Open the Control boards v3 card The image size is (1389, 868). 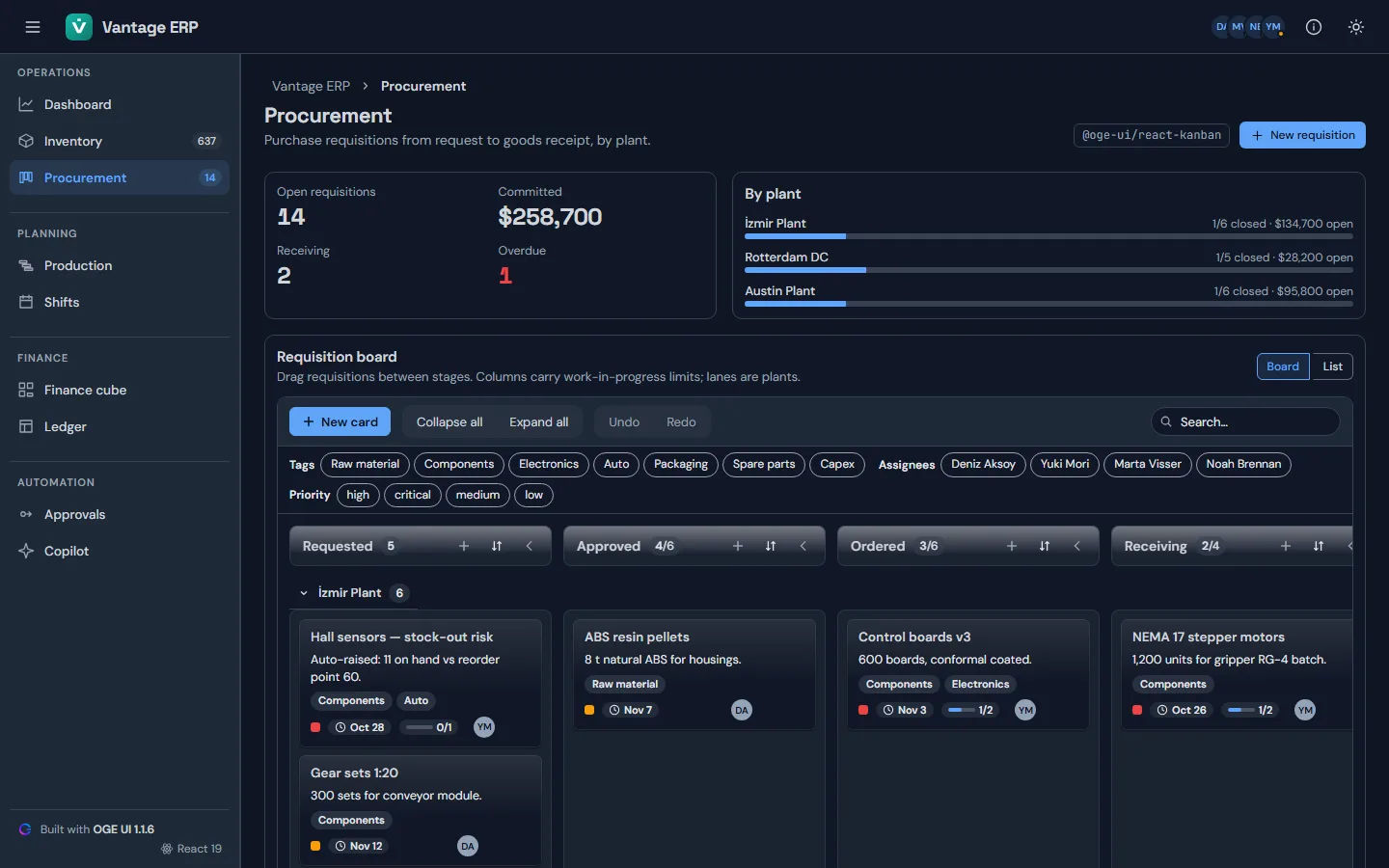(x=968, y=674)
